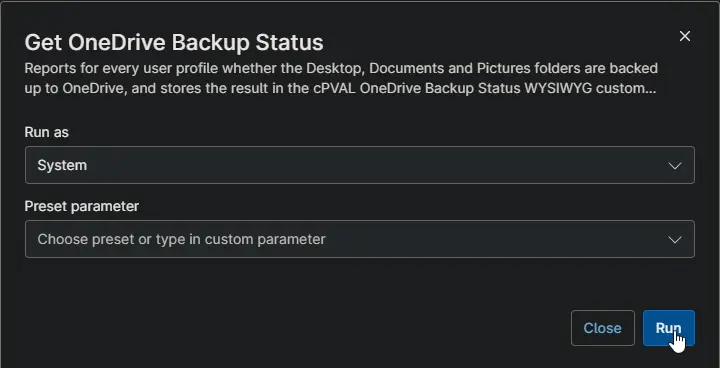This screenshot has height=368, width=720.
Task: Dismiss the dialog using the X icon
Action: click(684, 36)
